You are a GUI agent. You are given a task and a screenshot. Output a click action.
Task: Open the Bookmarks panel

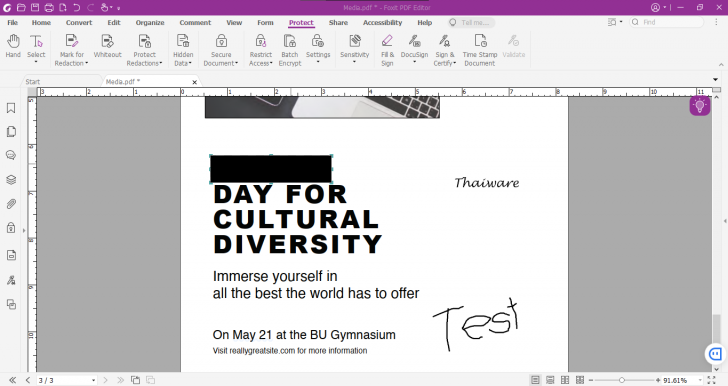(x=11, y=108)
